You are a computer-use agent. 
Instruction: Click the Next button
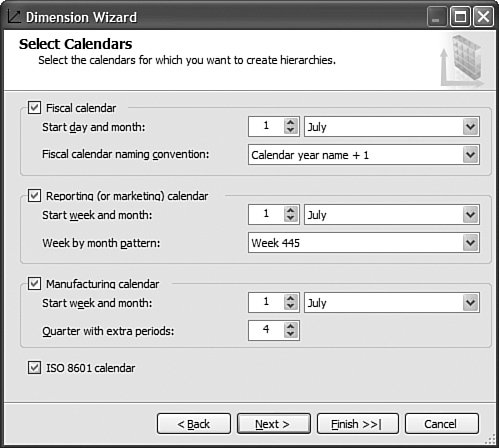[x=274, y=424]
